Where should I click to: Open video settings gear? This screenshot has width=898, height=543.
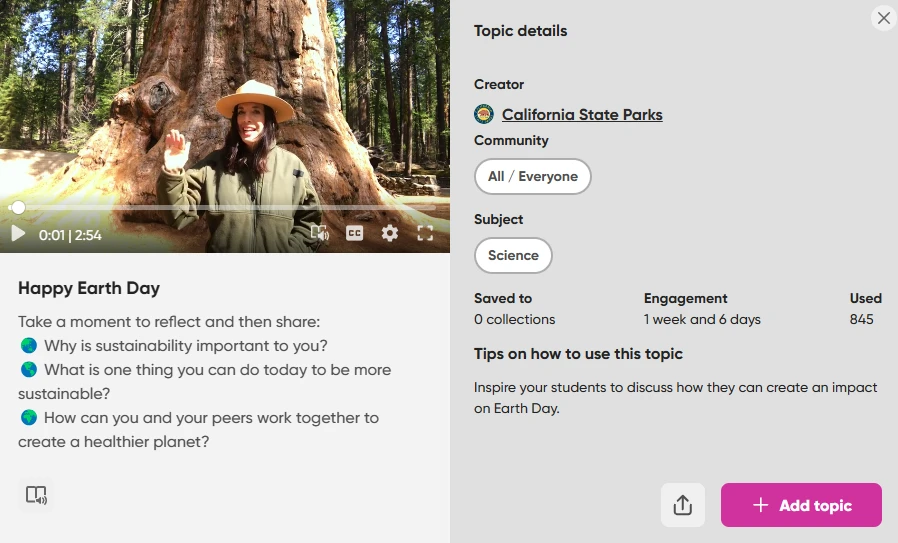coord(390,233)
